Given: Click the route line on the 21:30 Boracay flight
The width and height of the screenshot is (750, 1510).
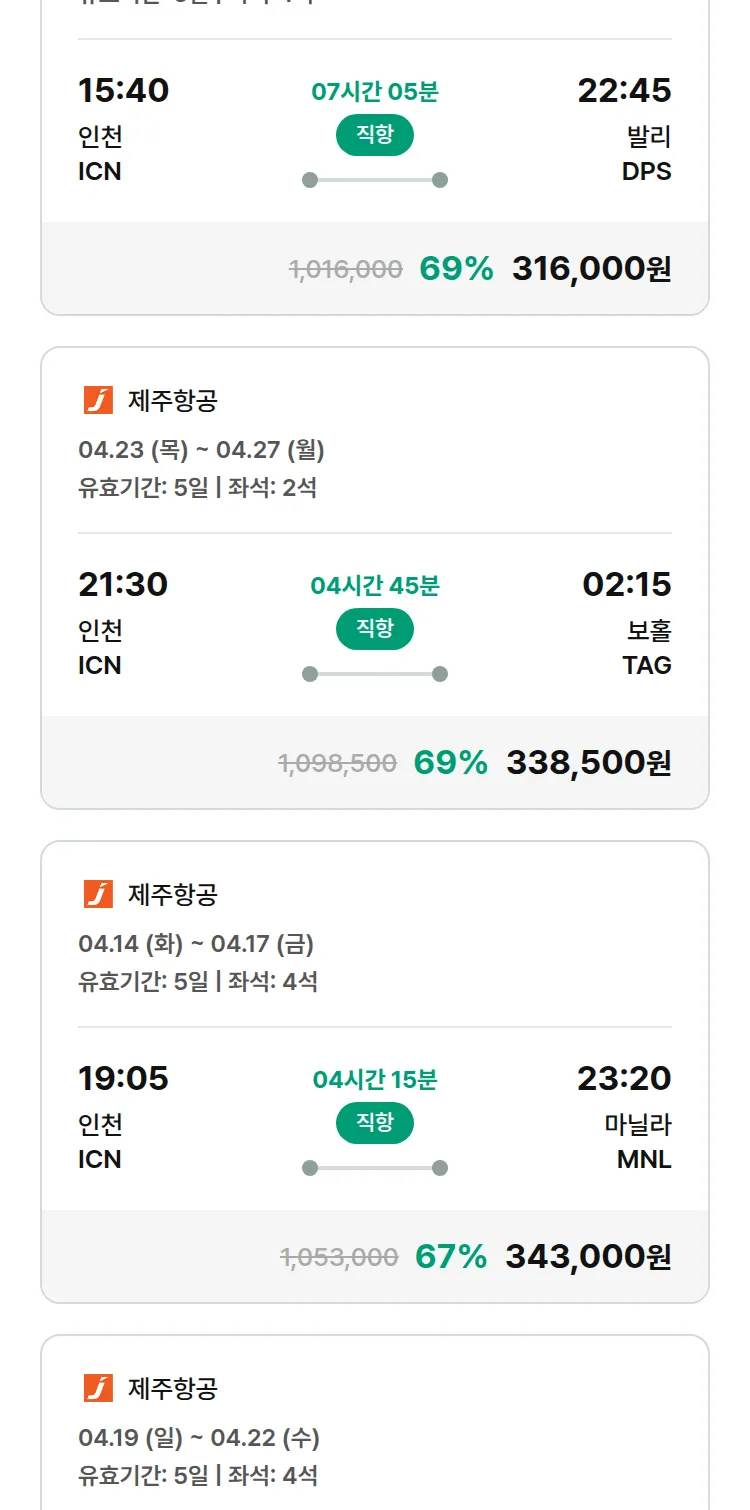Looking at the screenshot, I should pyautogui.click(x=374, y=674).
